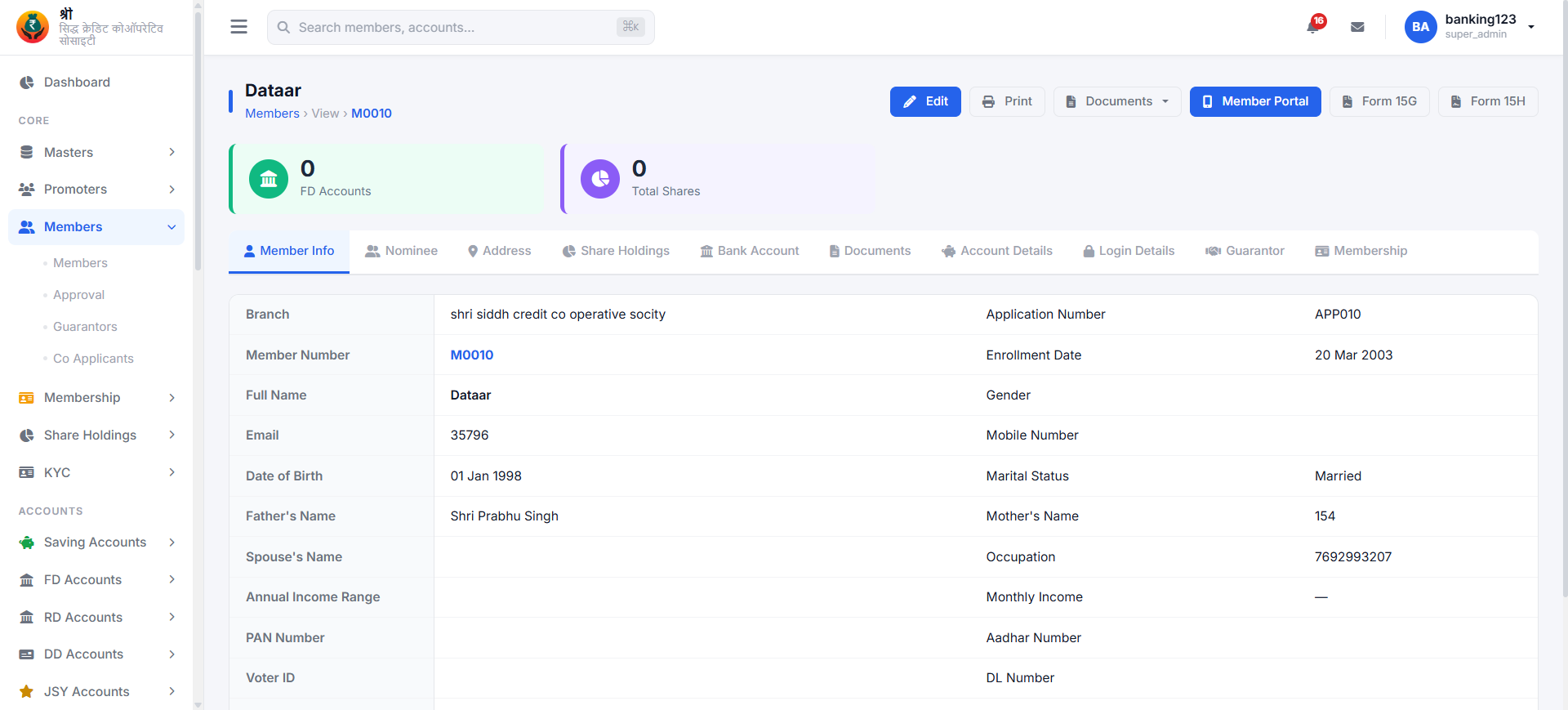Viewport: 1568px width, 710px height.
Task: Open the Bank Account tab
Action: click(x=750, y=252)
